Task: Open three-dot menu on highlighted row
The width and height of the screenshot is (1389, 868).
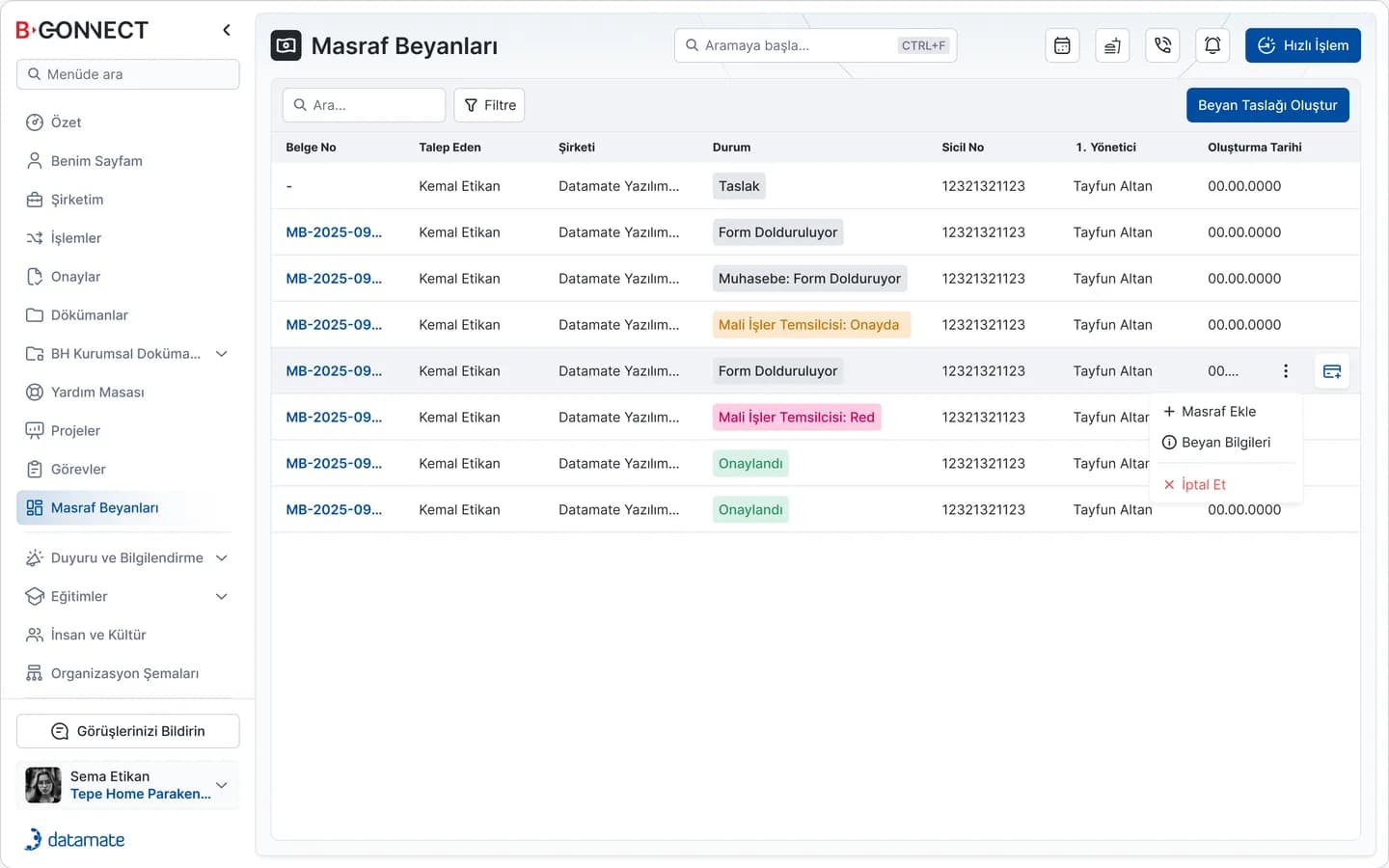Action: click(x=1286, y=371)
